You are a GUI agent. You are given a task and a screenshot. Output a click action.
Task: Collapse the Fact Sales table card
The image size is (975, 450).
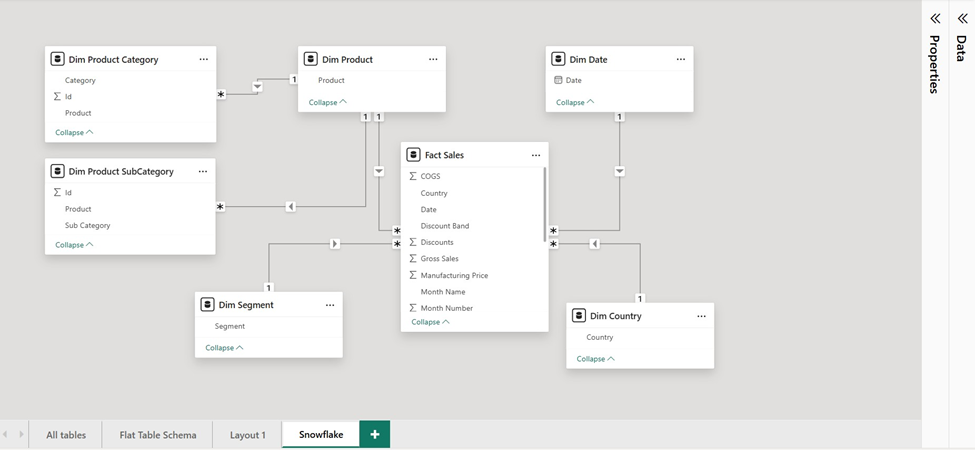(431, 322)
